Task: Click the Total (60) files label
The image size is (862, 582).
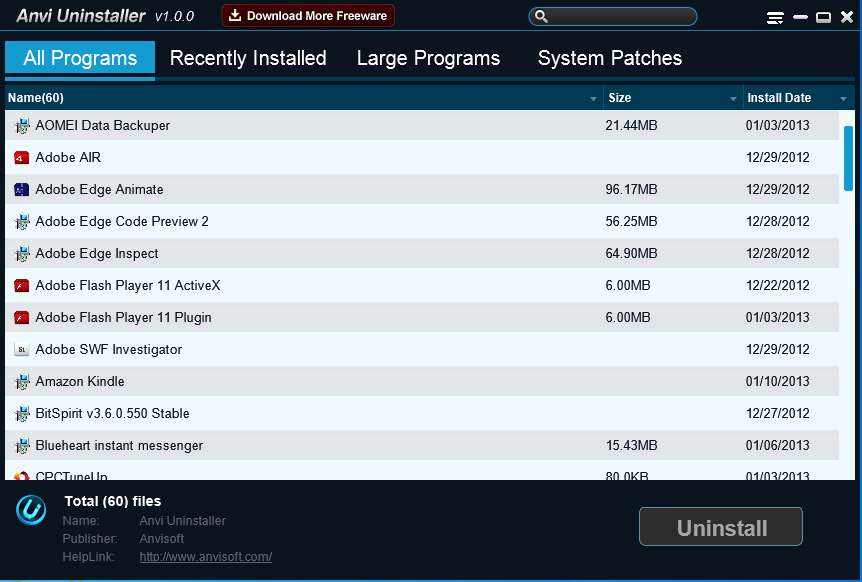Action: click(113, 501)
